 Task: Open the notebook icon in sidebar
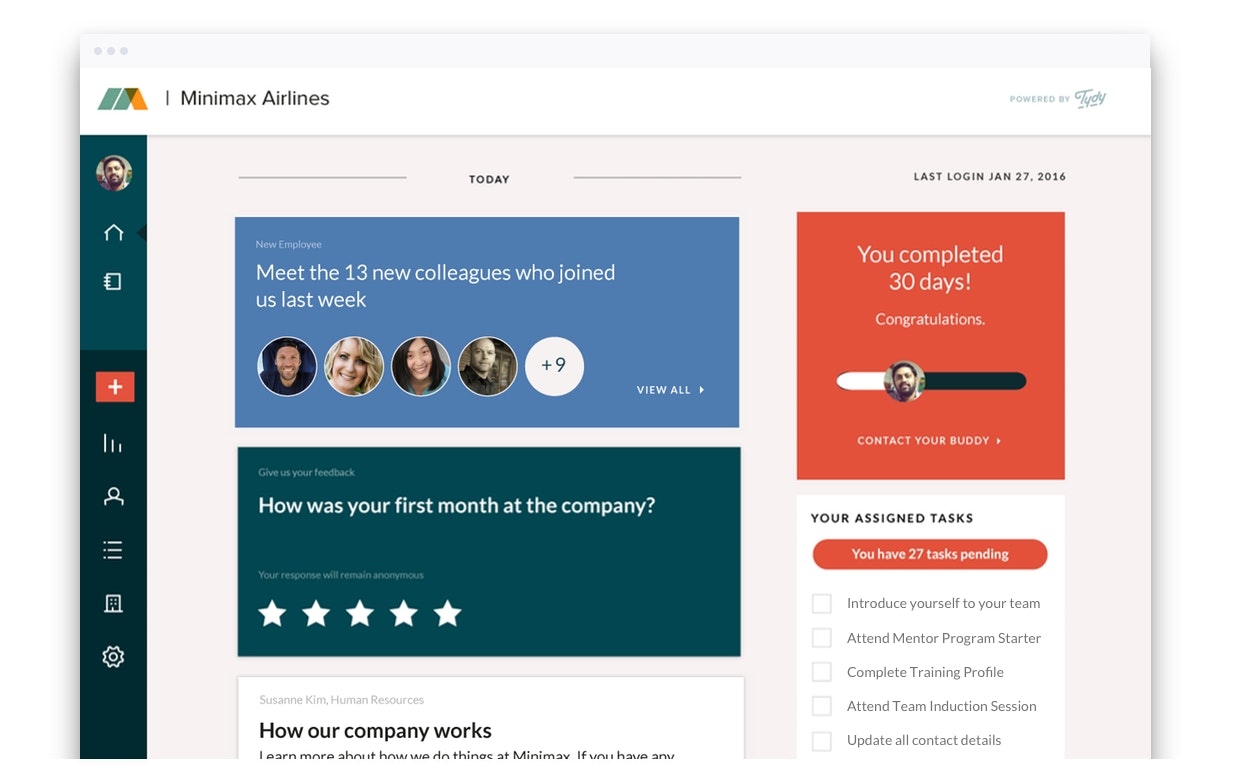coord(113,282)
